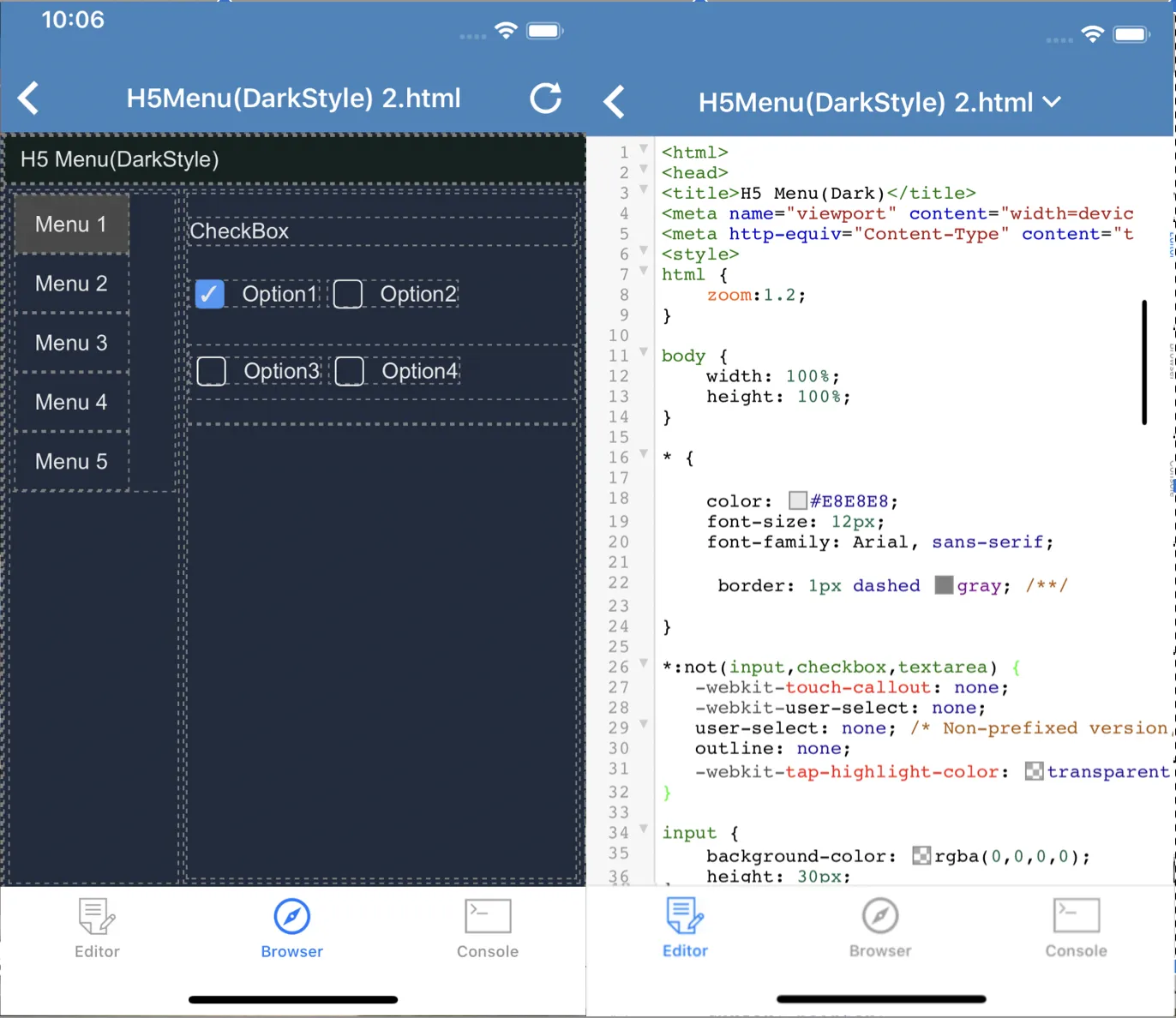The height and width of the screenshot is (1018, 1176).
Task: Select Editor tab in right pane
Action: (685, 928)
